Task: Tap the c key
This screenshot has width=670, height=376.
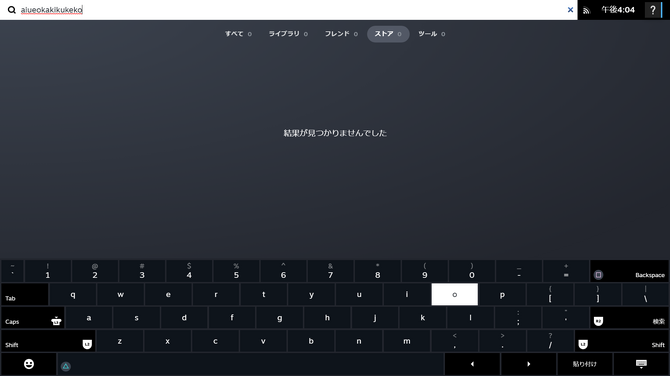Action: click(215, 341)
